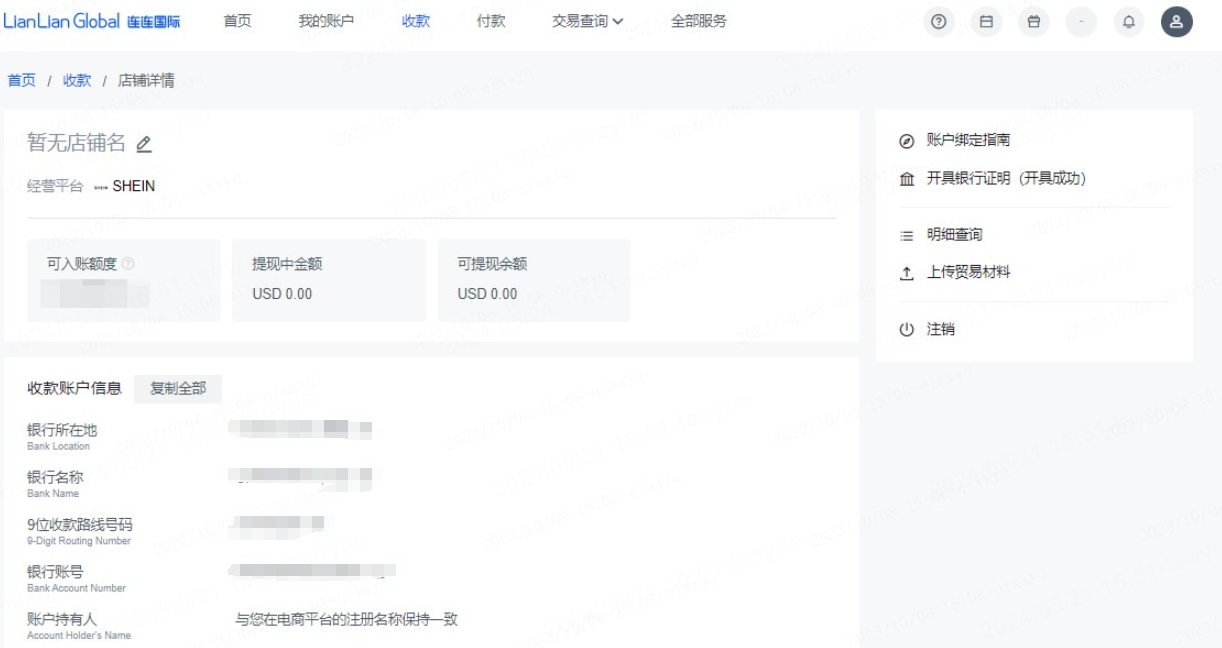Click the info icon next to 可入账额度
Screen dimensions: 1222x648
click(128, 264)
